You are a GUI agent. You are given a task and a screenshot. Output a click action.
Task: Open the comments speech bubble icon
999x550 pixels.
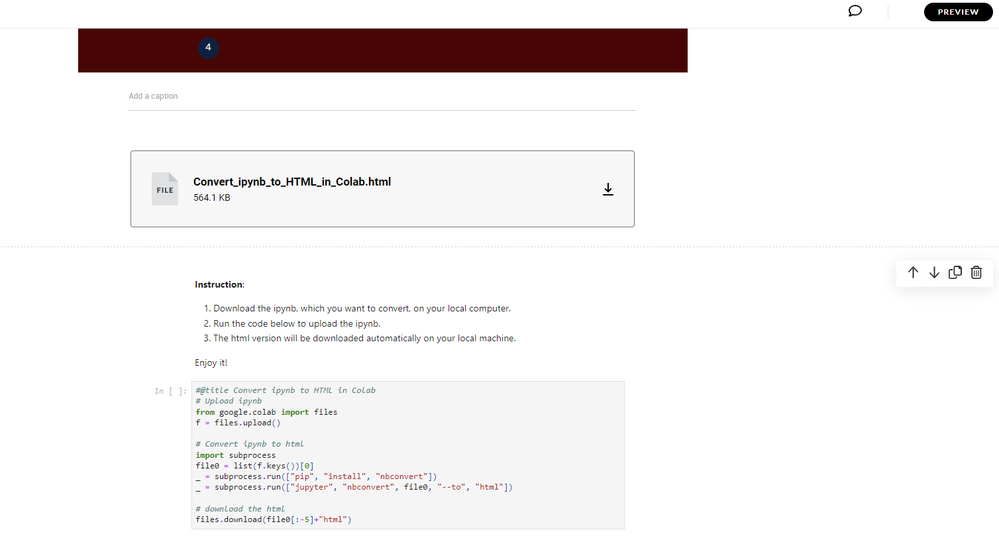pyautogui.click(x=855, y=12)
